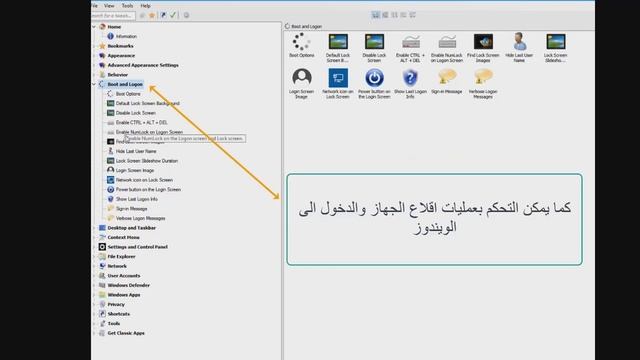
Task: Select Advanced Appearance Settings in the tree
Action: pos(143,65)
